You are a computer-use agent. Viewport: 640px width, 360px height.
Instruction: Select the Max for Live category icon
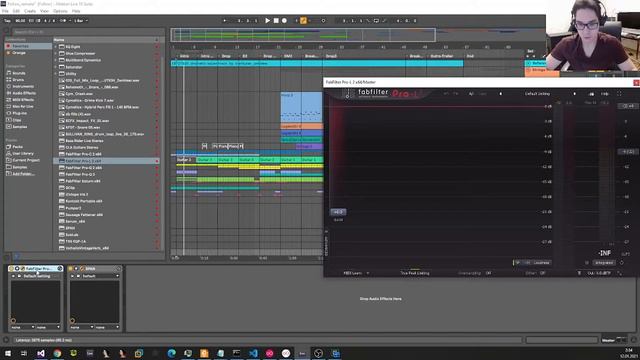pyautogui.click(x=9, y=107)
